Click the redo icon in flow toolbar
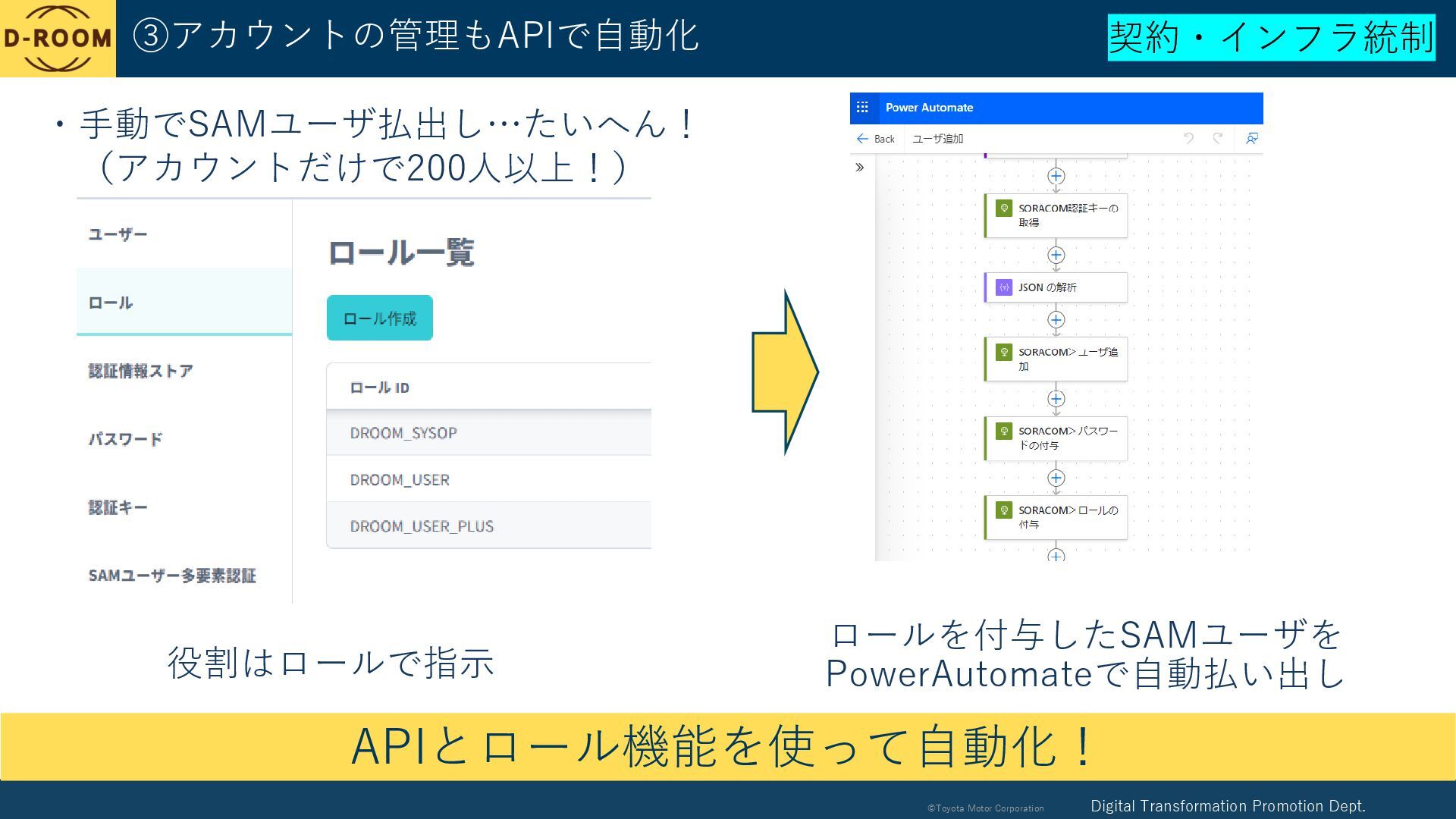 point(1218,138)
